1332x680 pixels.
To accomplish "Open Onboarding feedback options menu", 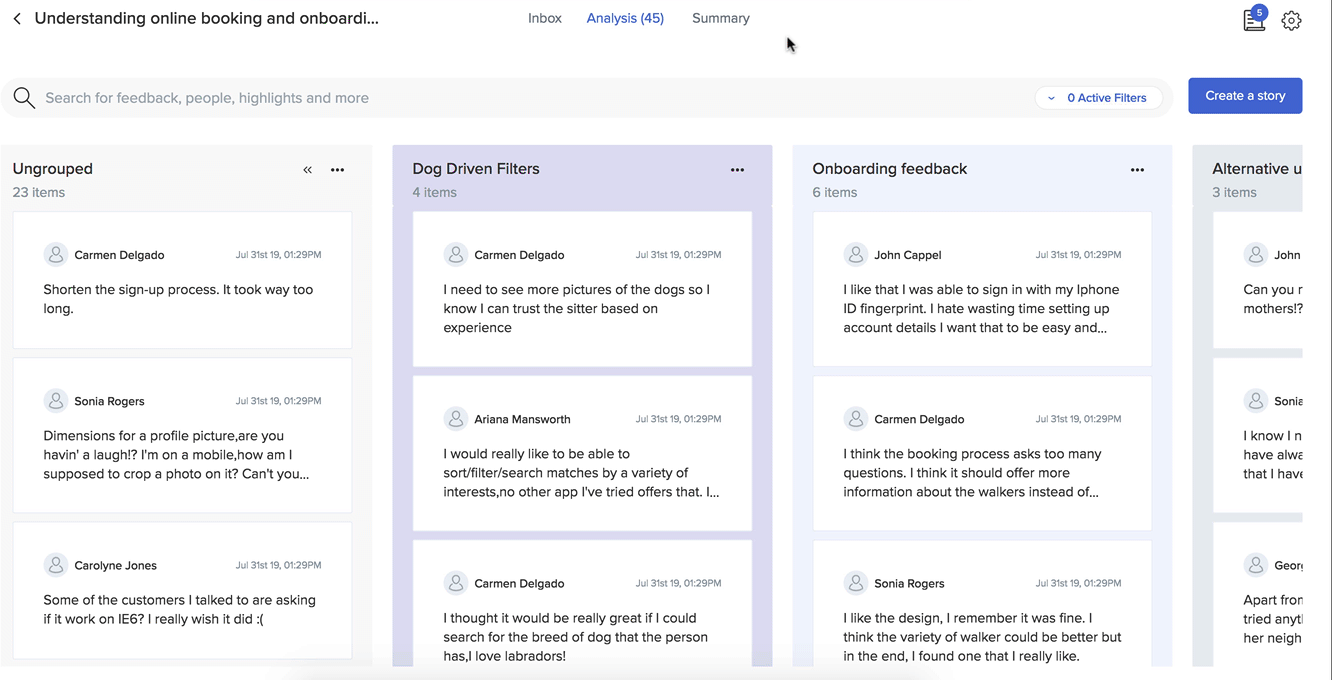I will (x=1137, y=170).
